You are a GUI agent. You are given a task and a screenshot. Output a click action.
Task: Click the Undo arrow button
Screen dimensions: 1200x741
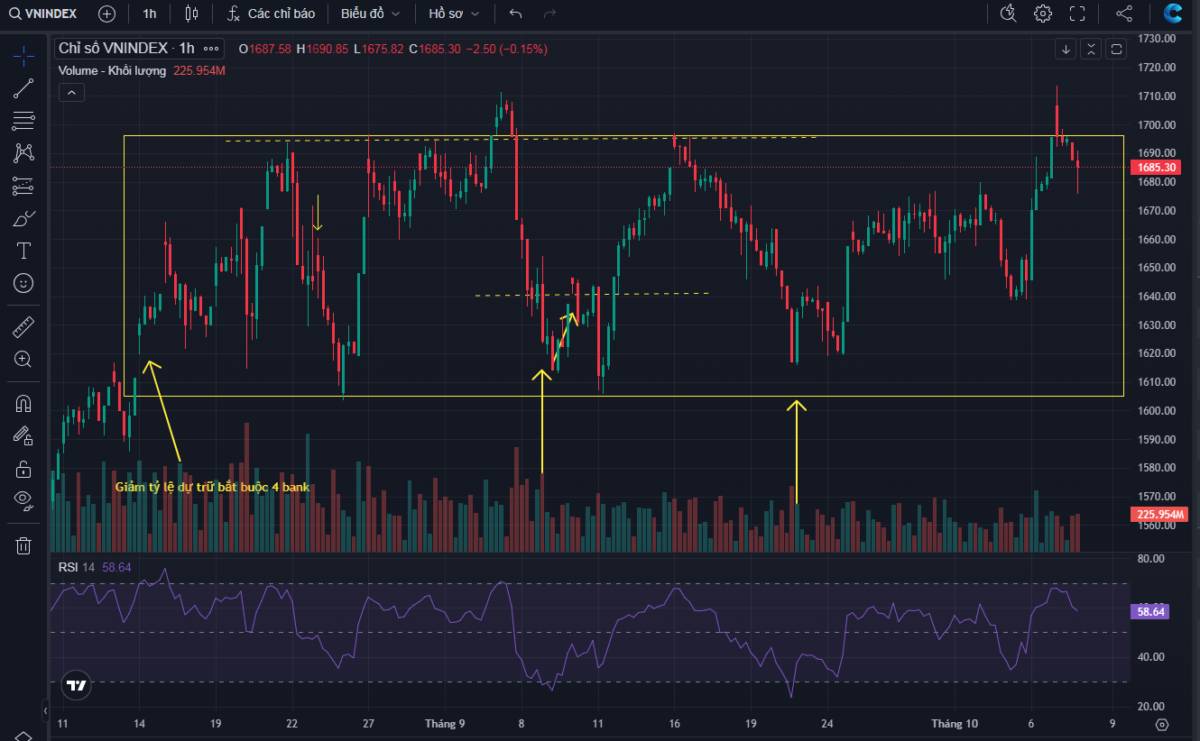pos(515,14)
